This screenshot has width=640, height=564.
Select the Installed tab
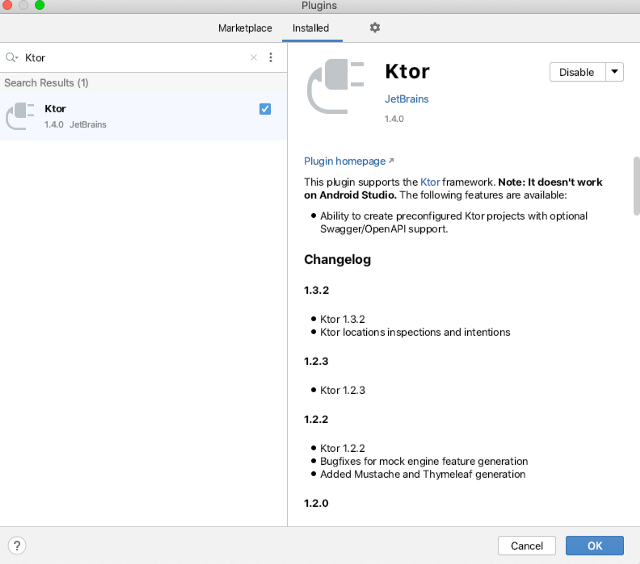coord(311,28)
